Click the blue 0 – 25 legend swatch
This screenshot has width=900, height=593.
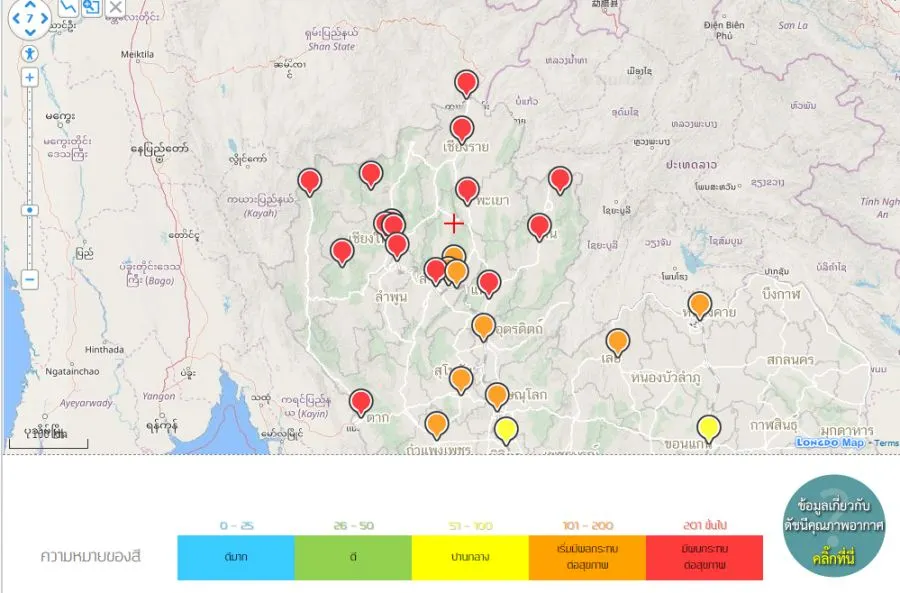[x=236, y=557]
